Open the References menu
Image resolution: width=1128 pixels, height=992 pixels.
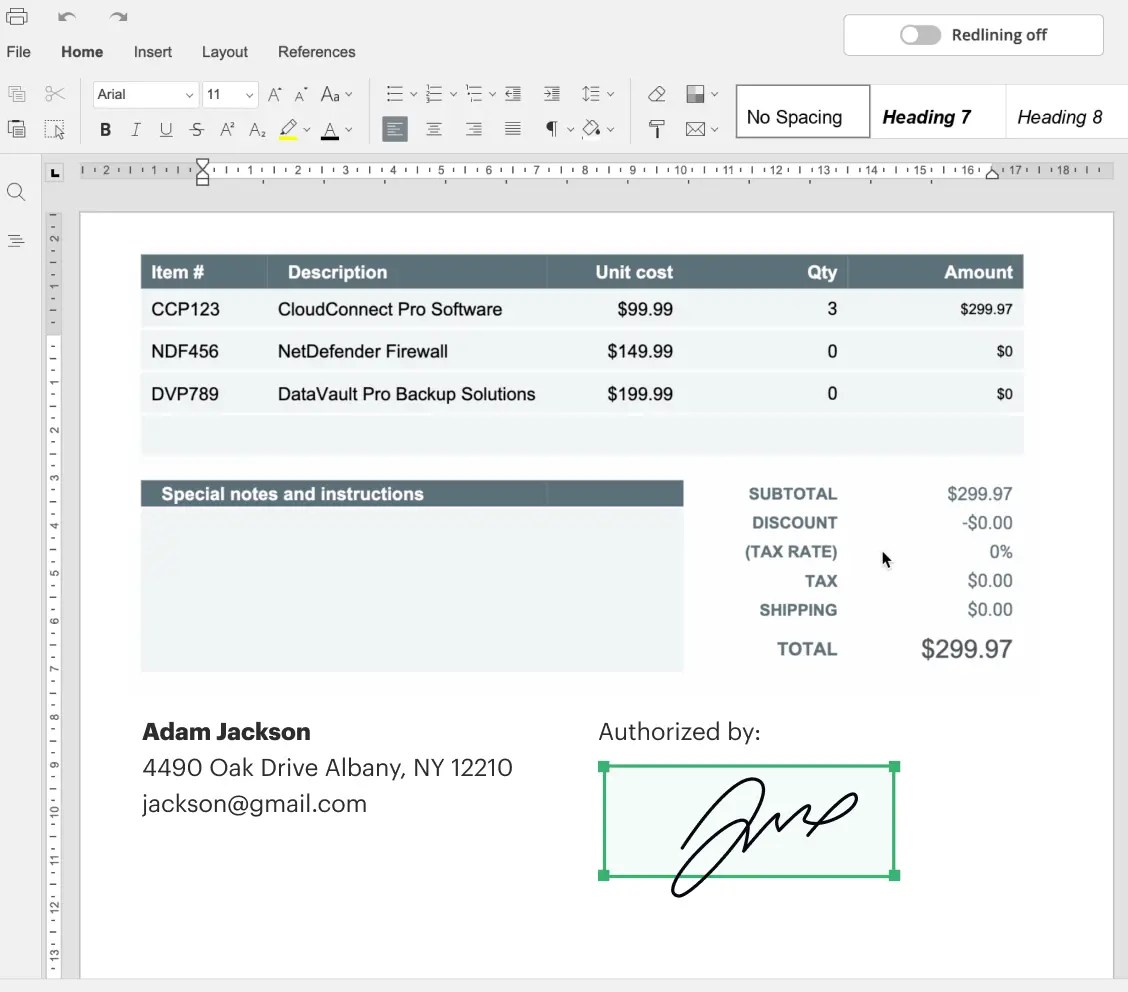pyautogui.click(x=317, y=52)
